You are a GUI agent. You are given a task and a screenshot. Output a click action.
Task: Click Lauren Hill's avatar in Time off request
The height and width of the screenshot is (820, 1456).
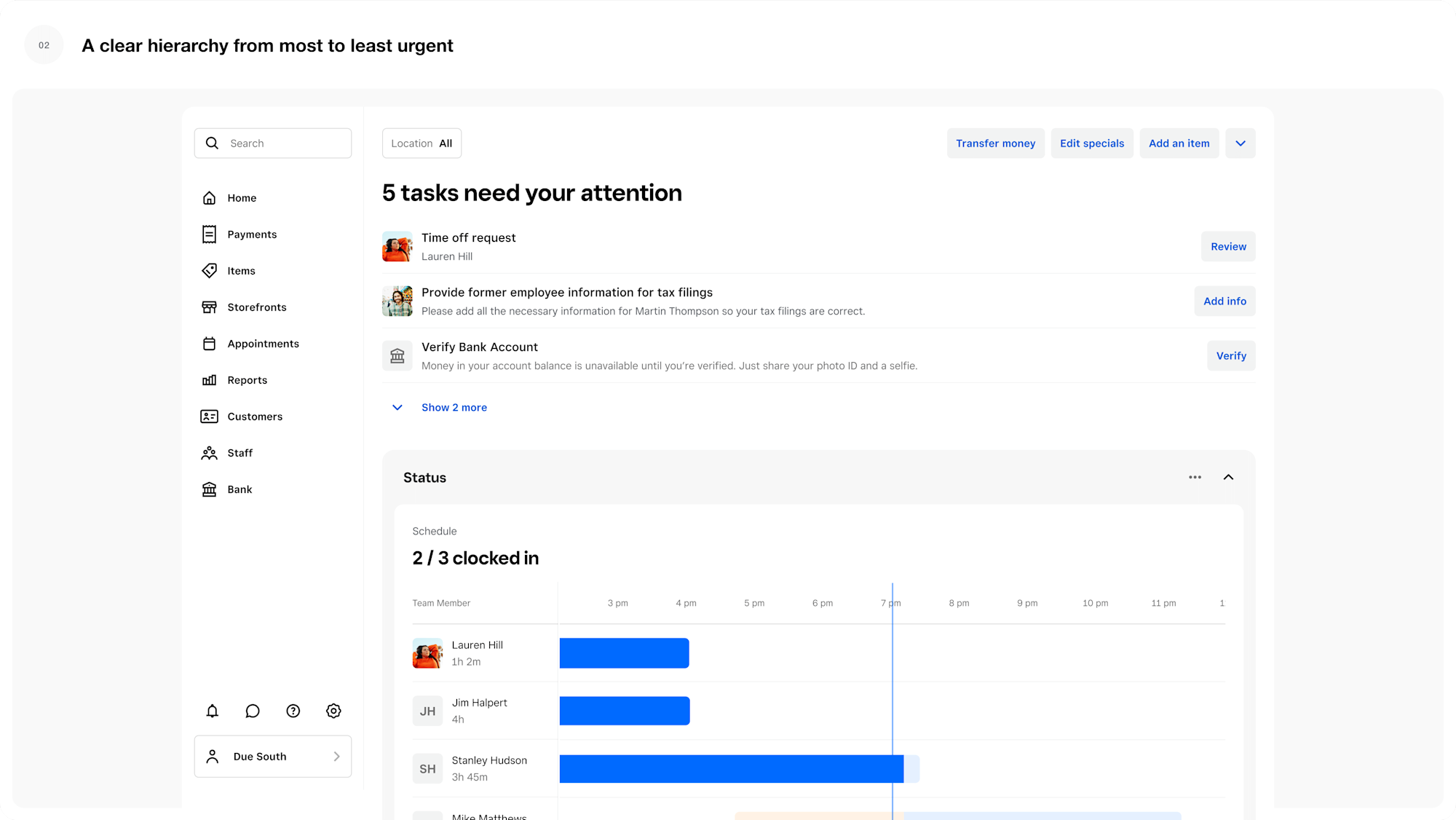pyautogui.click(x=397, y=247)
